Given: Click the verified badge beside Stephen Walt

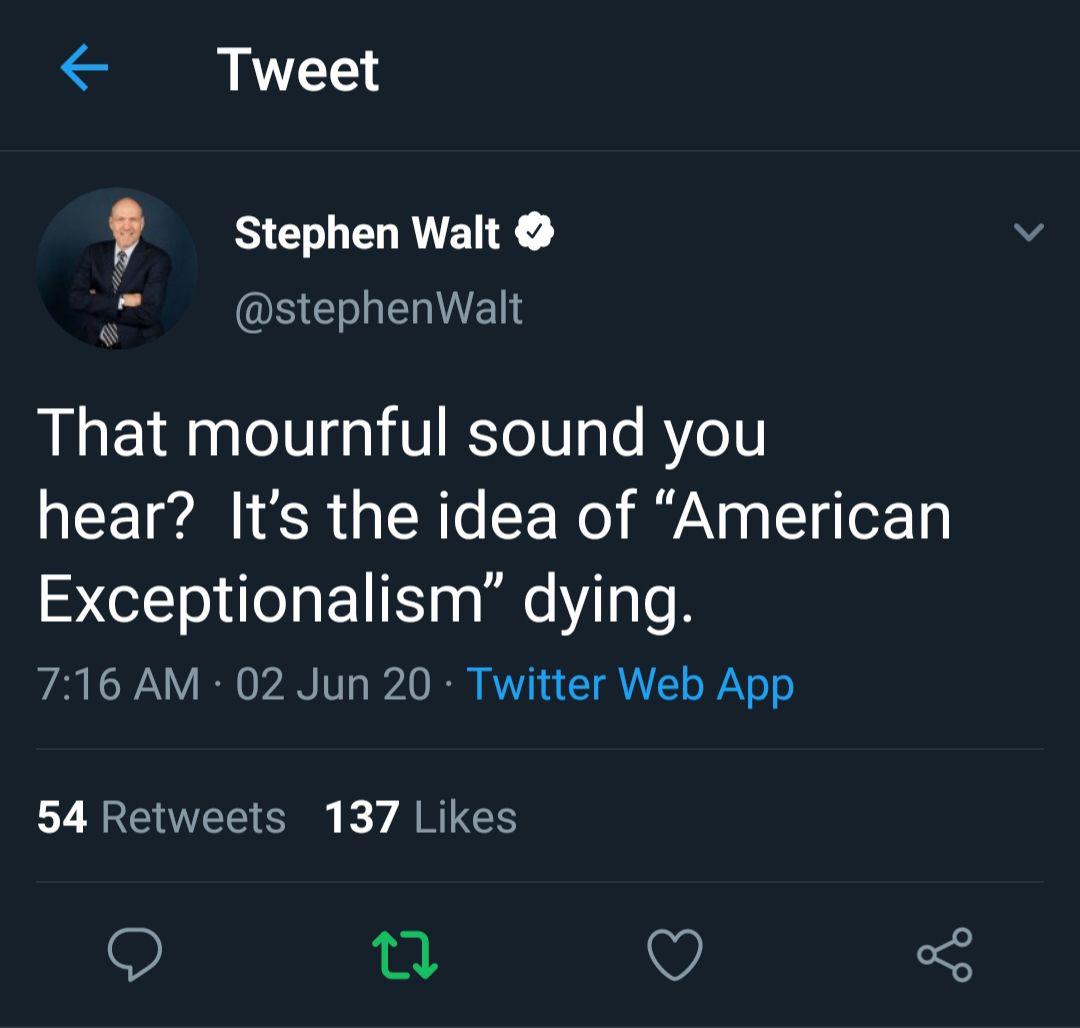Looking at the screenshot, I should coord(534,233).
